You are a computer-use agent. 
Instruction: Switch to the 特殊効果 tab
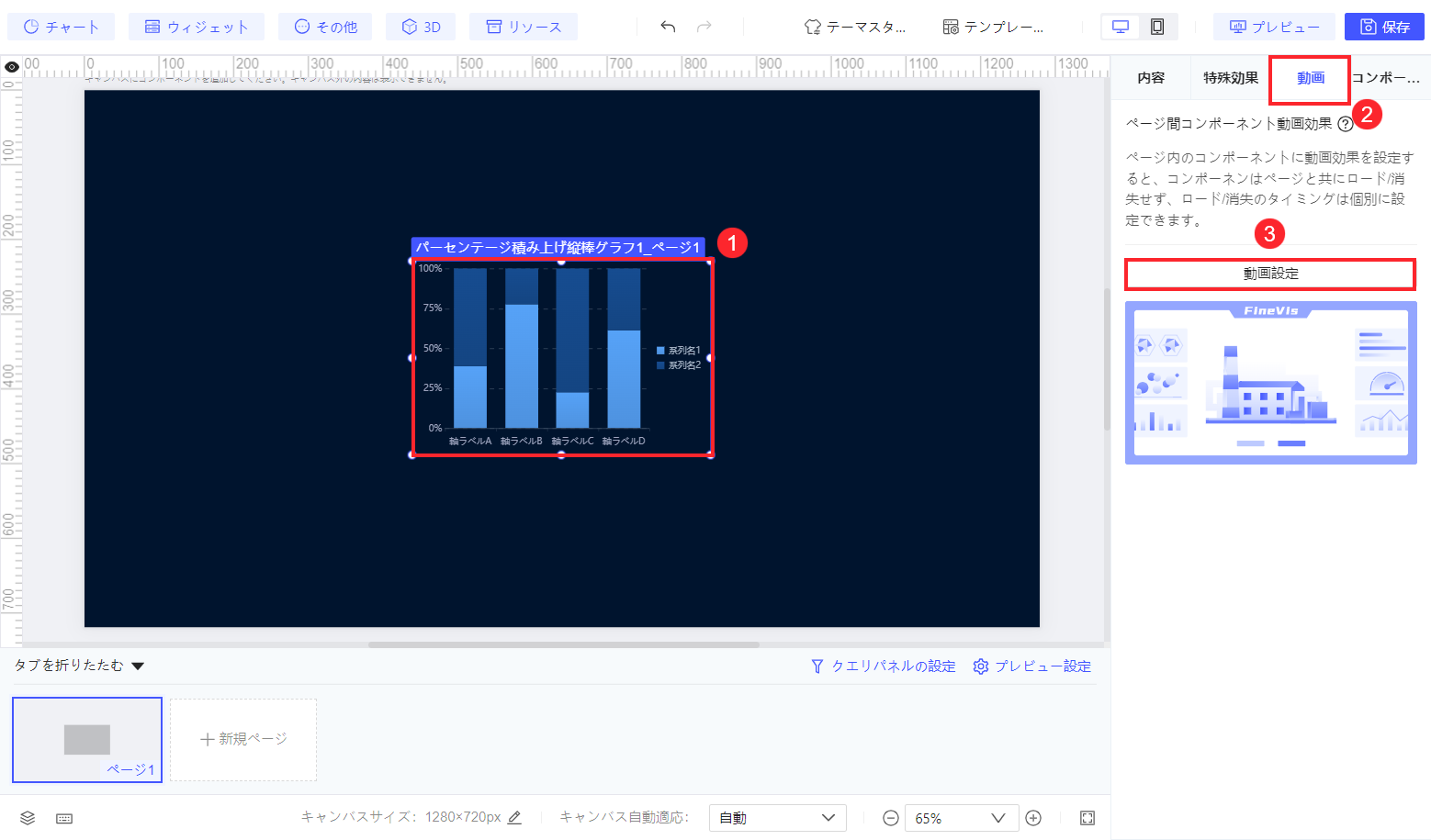1231,78
